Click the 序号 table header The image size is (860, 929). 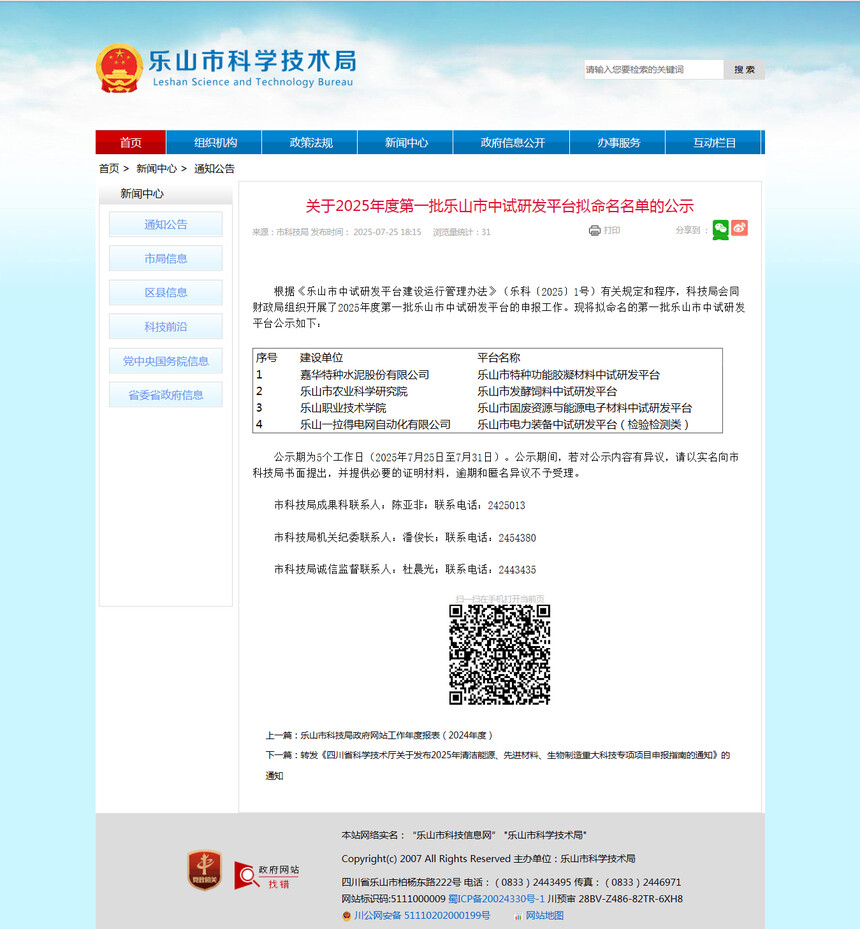[267, 358]
